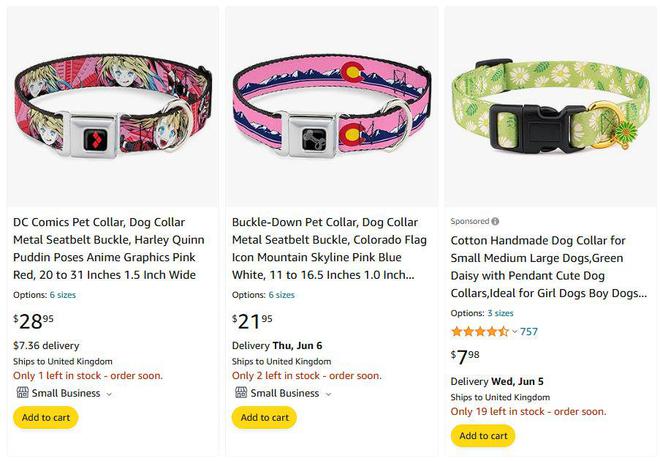Screen dimensions: 660x461
Task: Open DC Comics Pet Collar title link
Action: (x=109, y=248)
